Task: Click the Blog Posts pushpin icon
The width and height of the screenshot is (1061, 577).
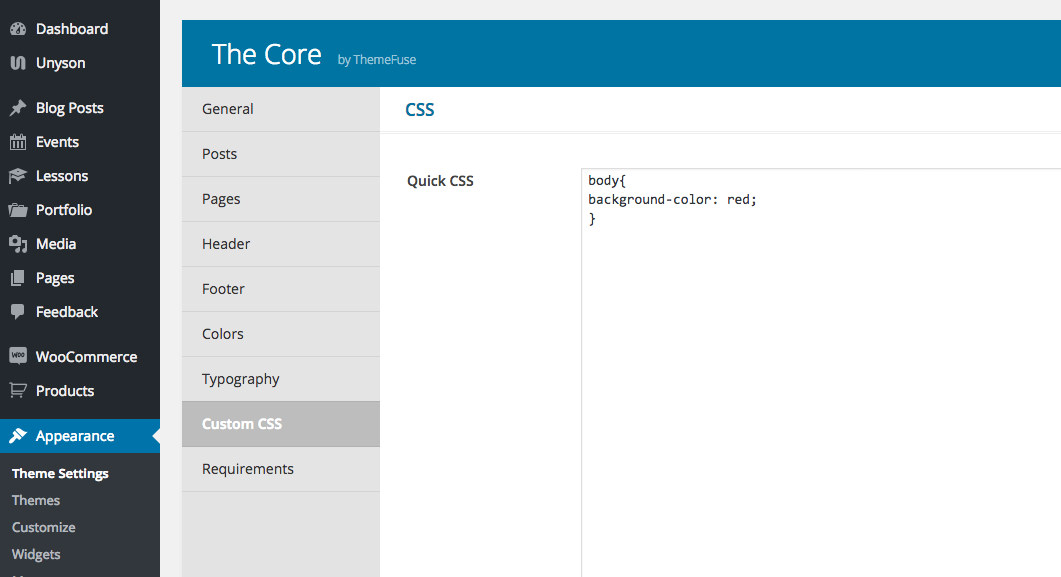Action: click(x=18, y=108)
